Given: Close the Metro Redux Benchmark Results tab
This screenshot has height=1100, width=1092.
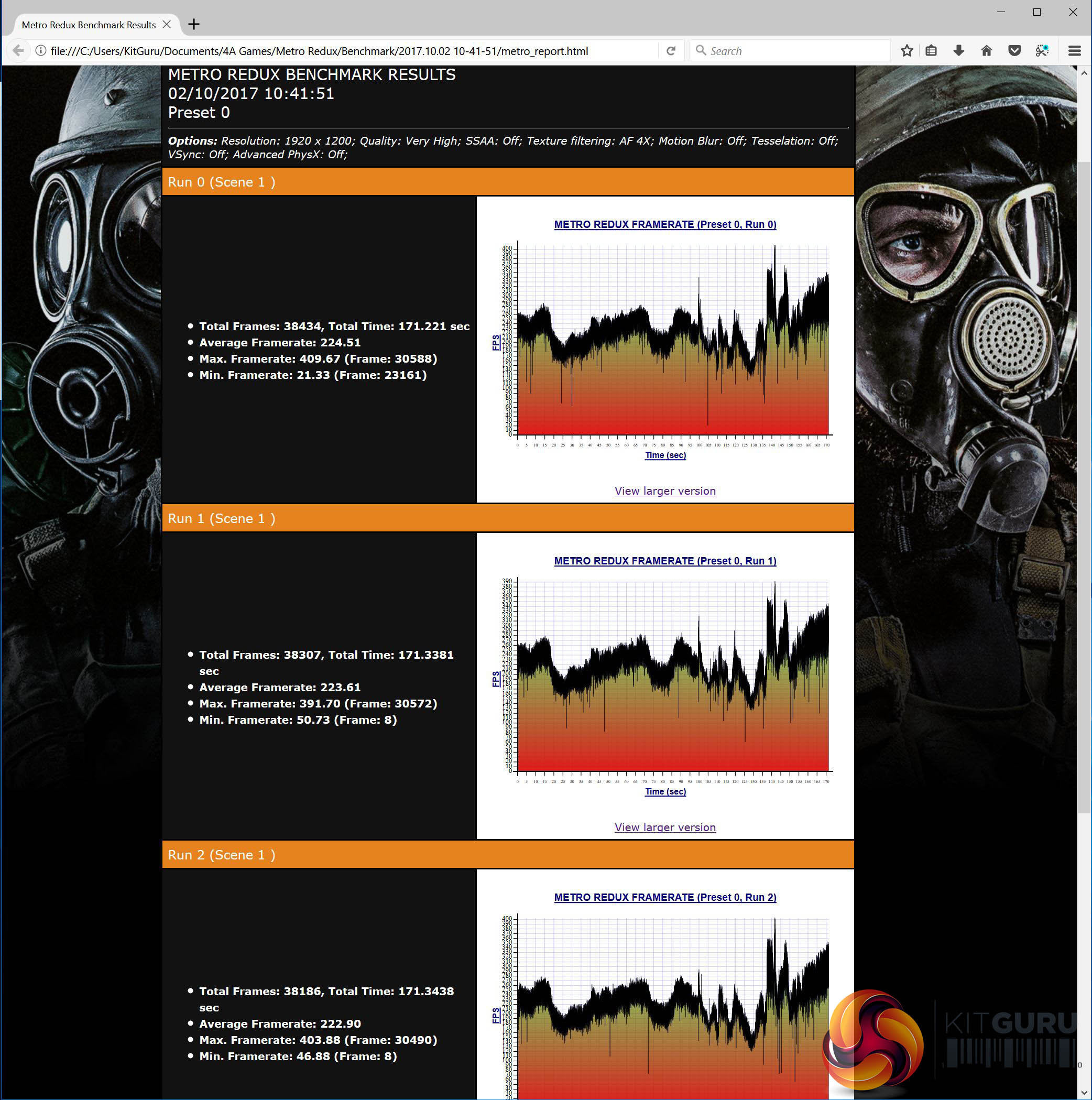Looking at the screenshot, I should click(x=166, y=25).
